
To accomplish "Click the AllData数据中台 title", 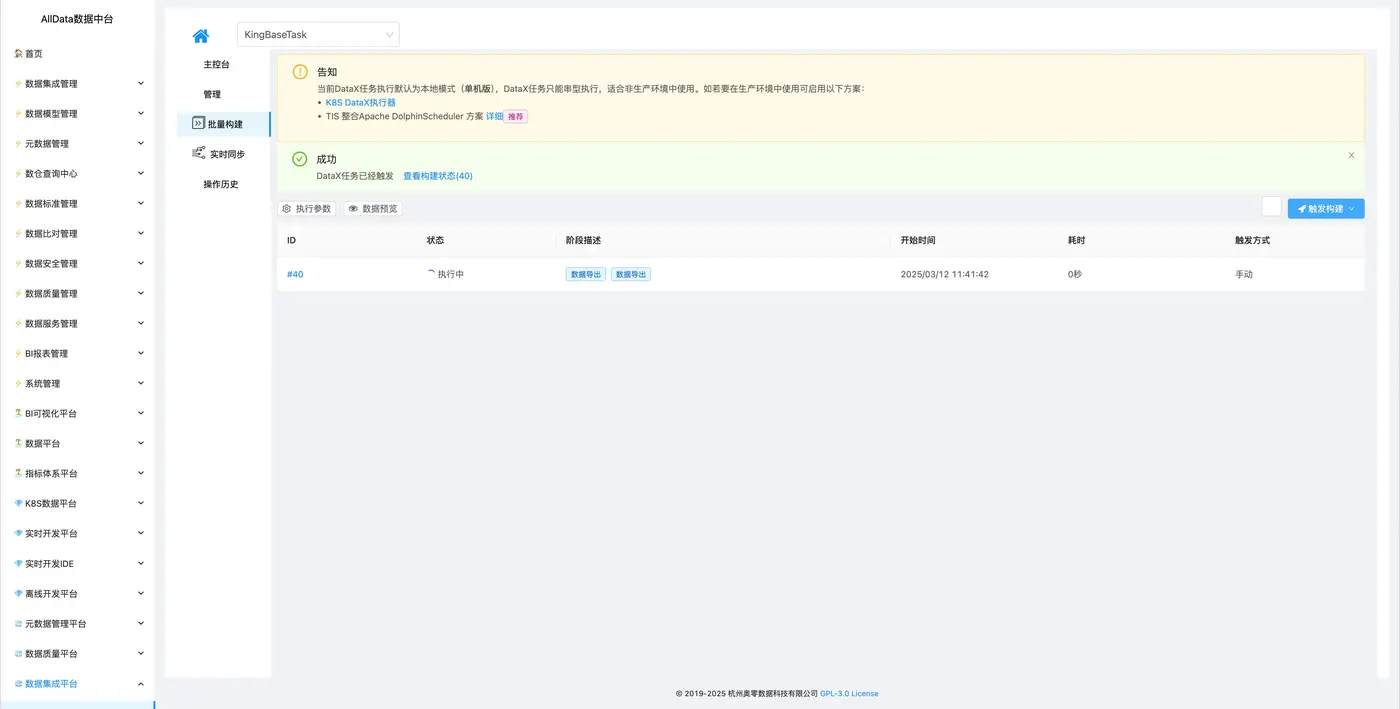I will click(x=77, y=18).
